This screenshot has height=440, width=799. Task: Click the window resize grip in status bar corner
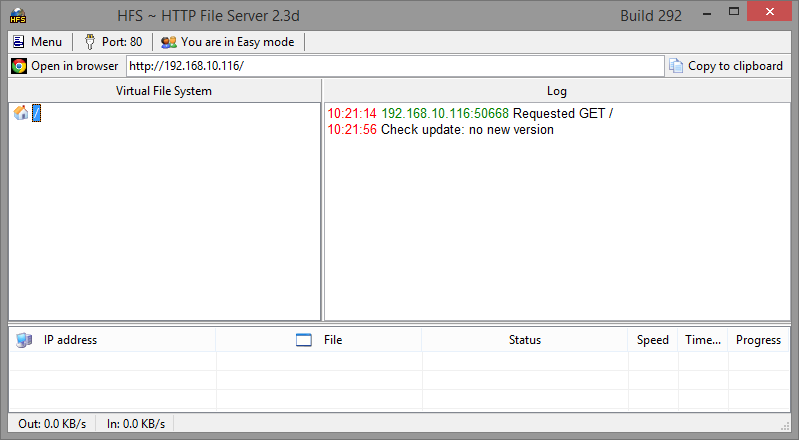click(785, 426)
